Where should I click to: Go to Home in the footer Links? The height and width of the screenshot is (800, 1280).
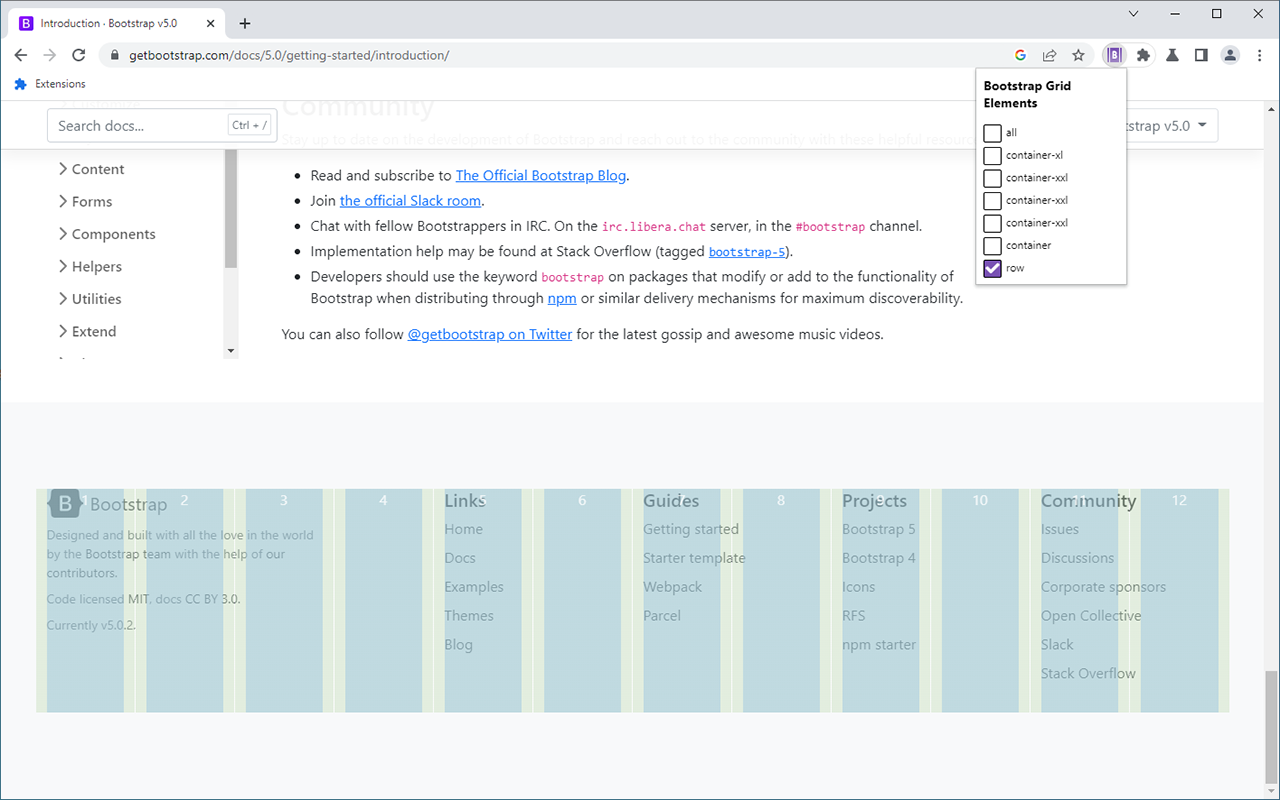[464, 529]
